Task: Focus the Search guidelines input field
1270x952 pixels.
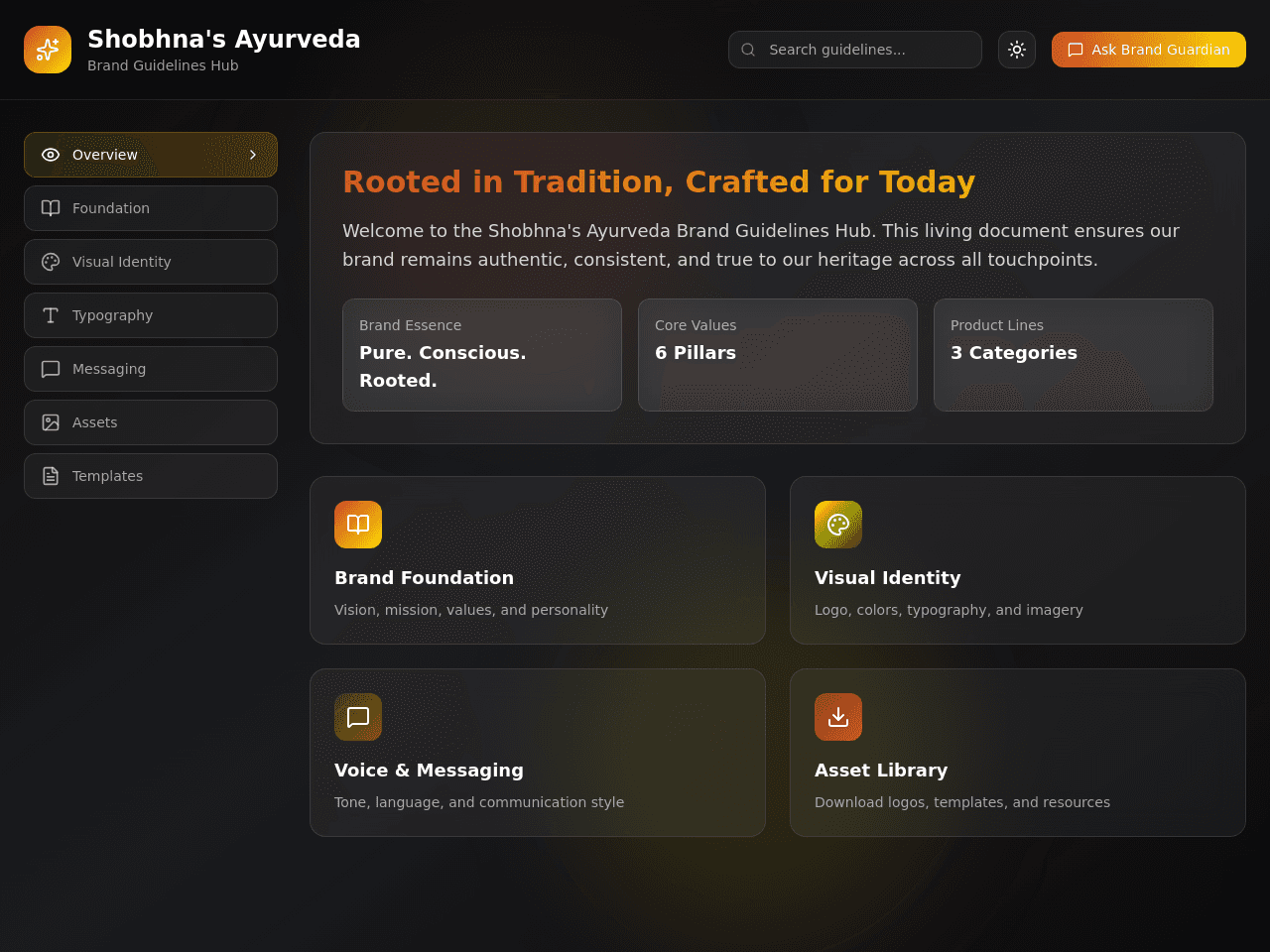Action: pos(855,50)
